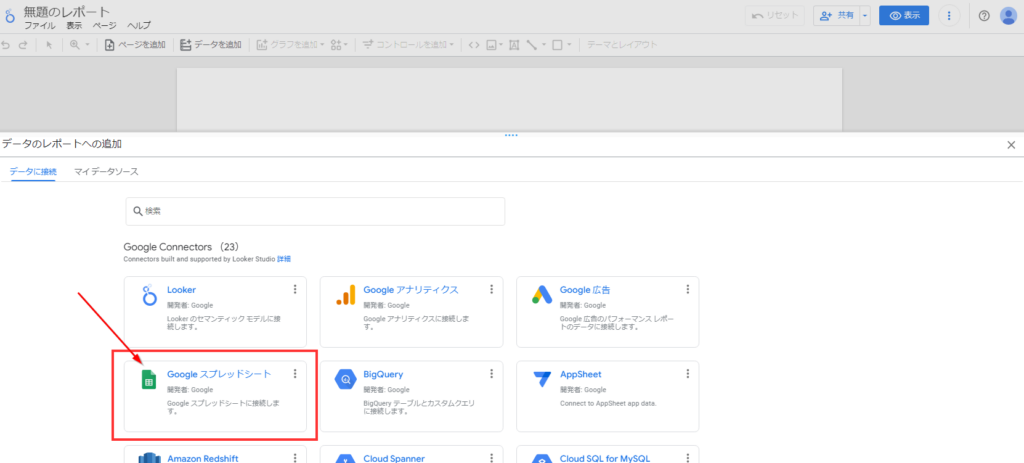
Task: Click the image insert icon
Action: point(491,45)
